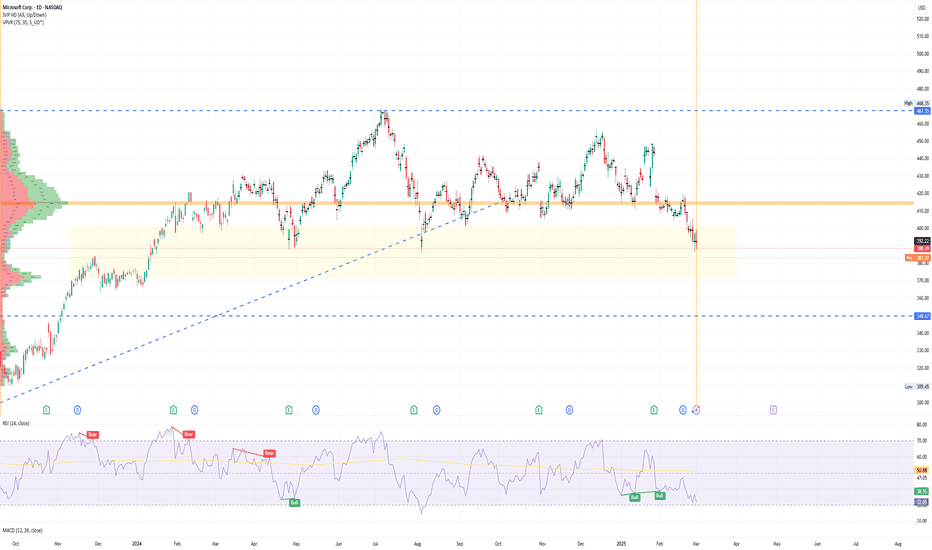The height and width of the screenshot is (550, 932).
Task: Click the Aug label at the time axis end
Action: (x=898, y=544)
